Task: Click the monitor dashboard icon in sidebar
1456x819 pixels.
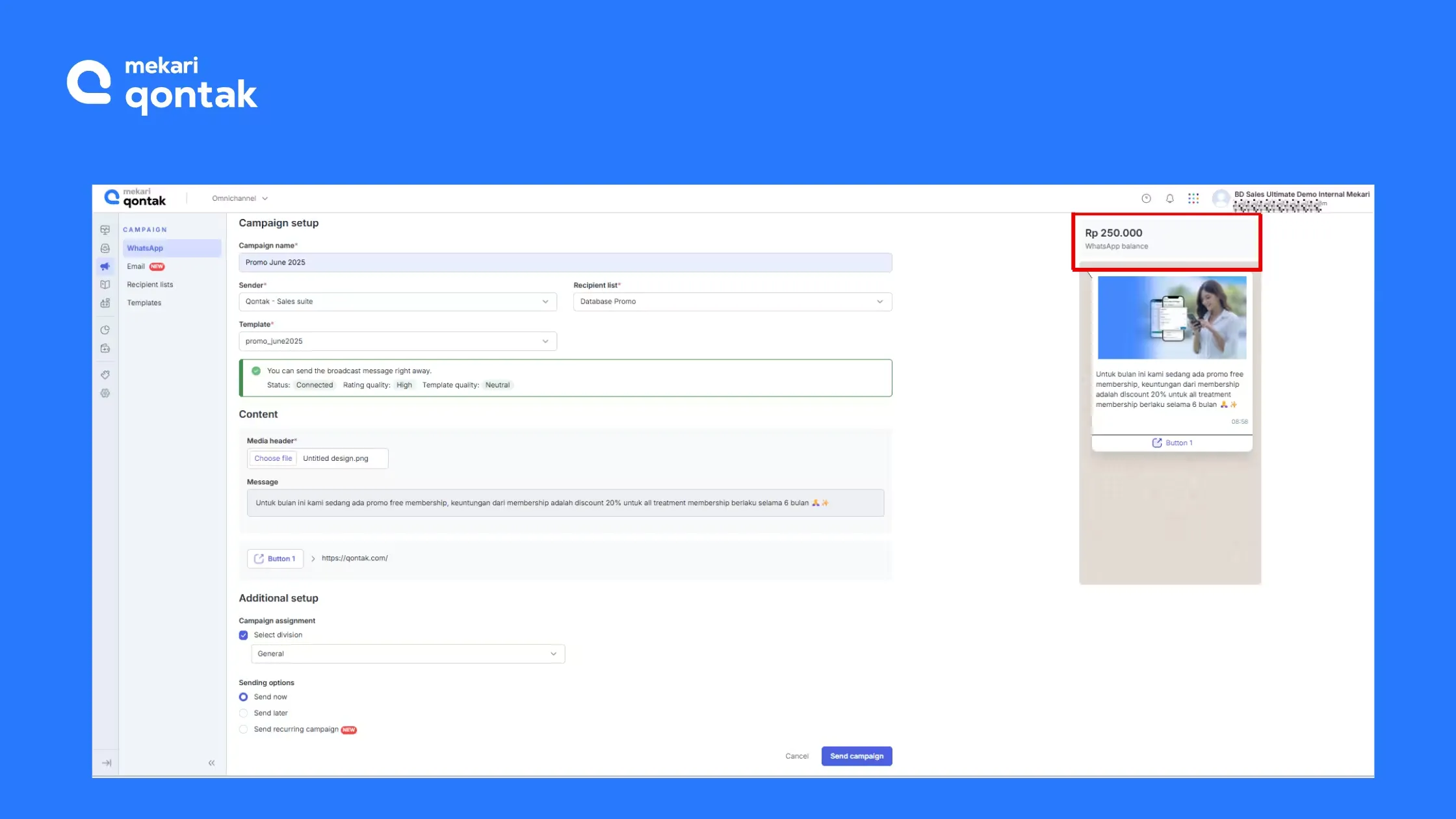Action: (x=105, y=230)
